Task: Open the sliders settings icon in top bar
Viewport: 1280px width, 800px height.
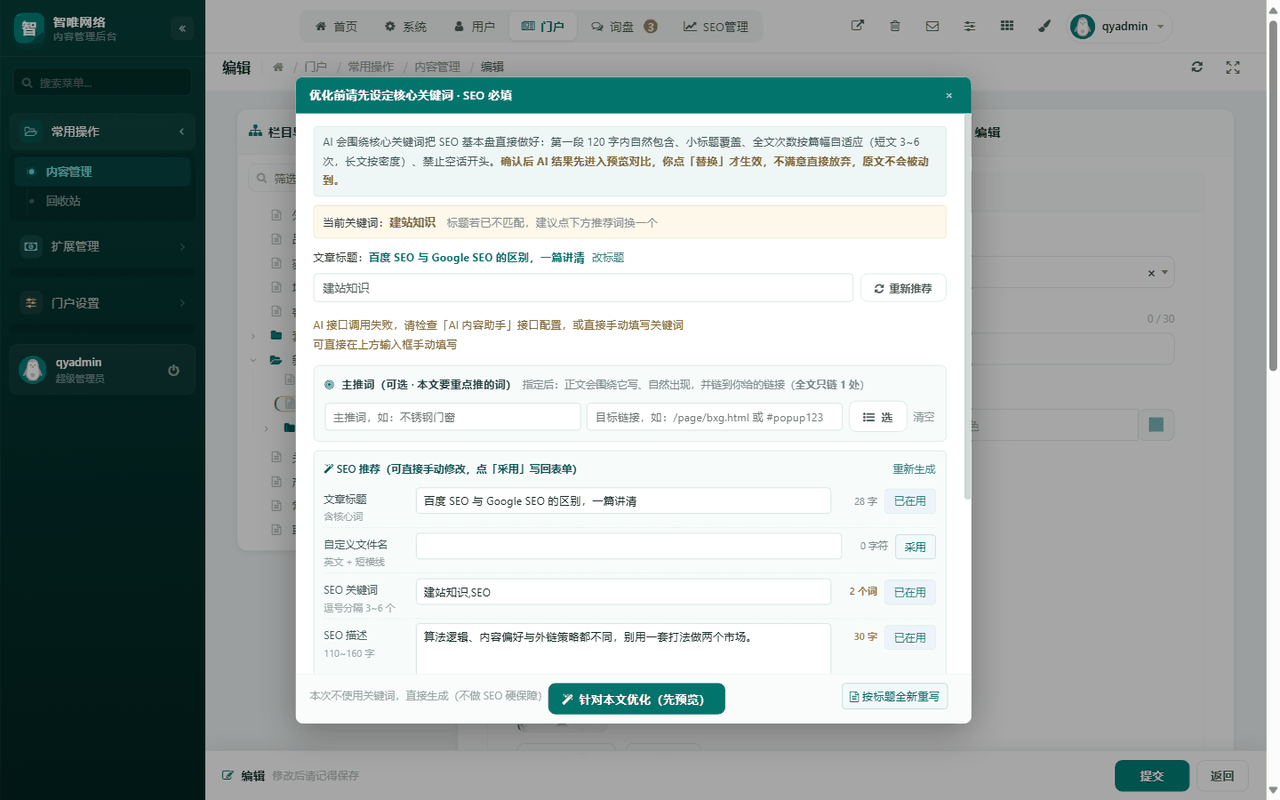Action: click(x=969, y=27)
